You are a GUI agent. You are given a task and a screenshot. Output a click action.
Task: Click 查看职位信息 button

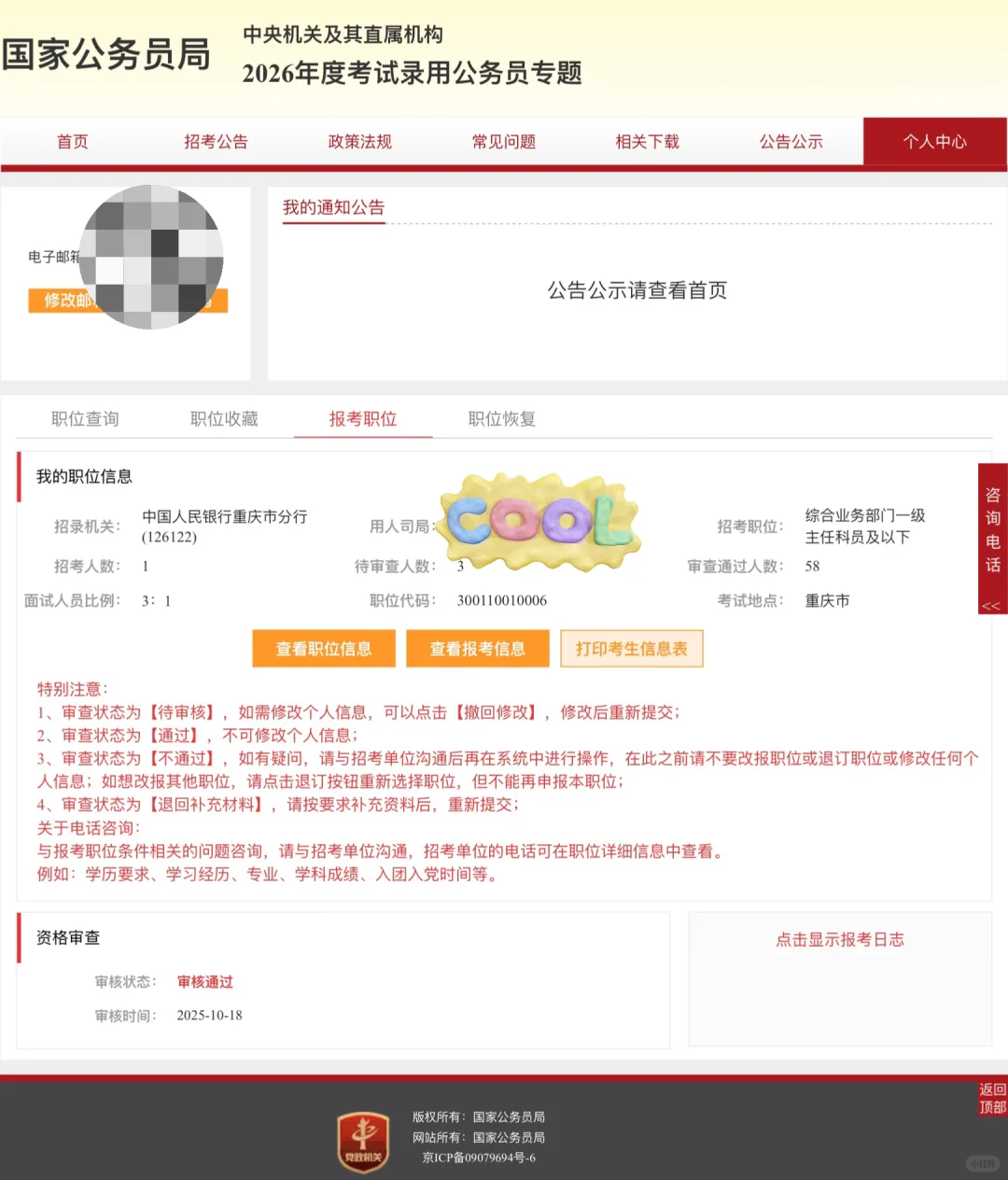coord(323,648)
